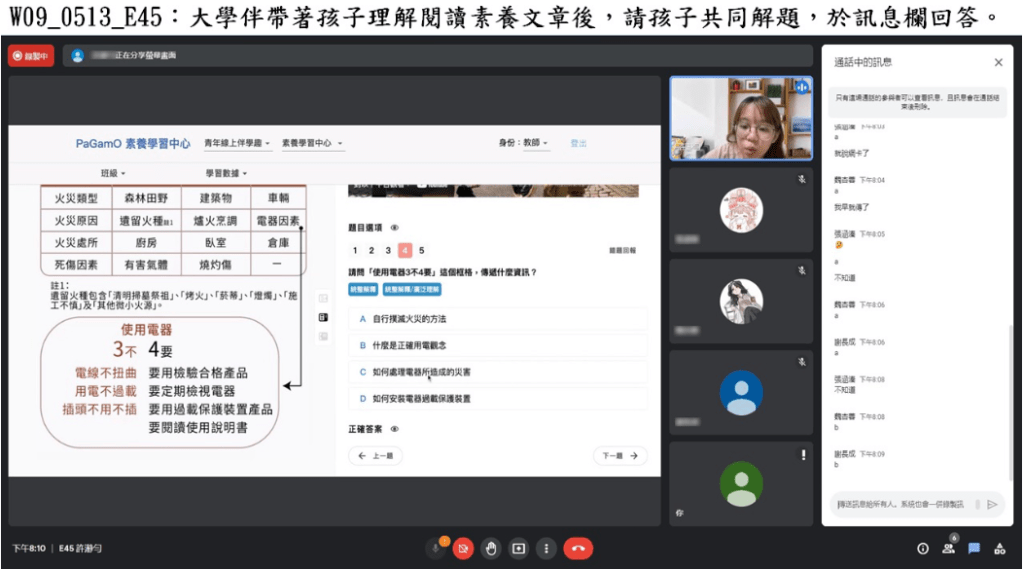
Task: Click the 下一題 next question button
Action: (620, 456)
